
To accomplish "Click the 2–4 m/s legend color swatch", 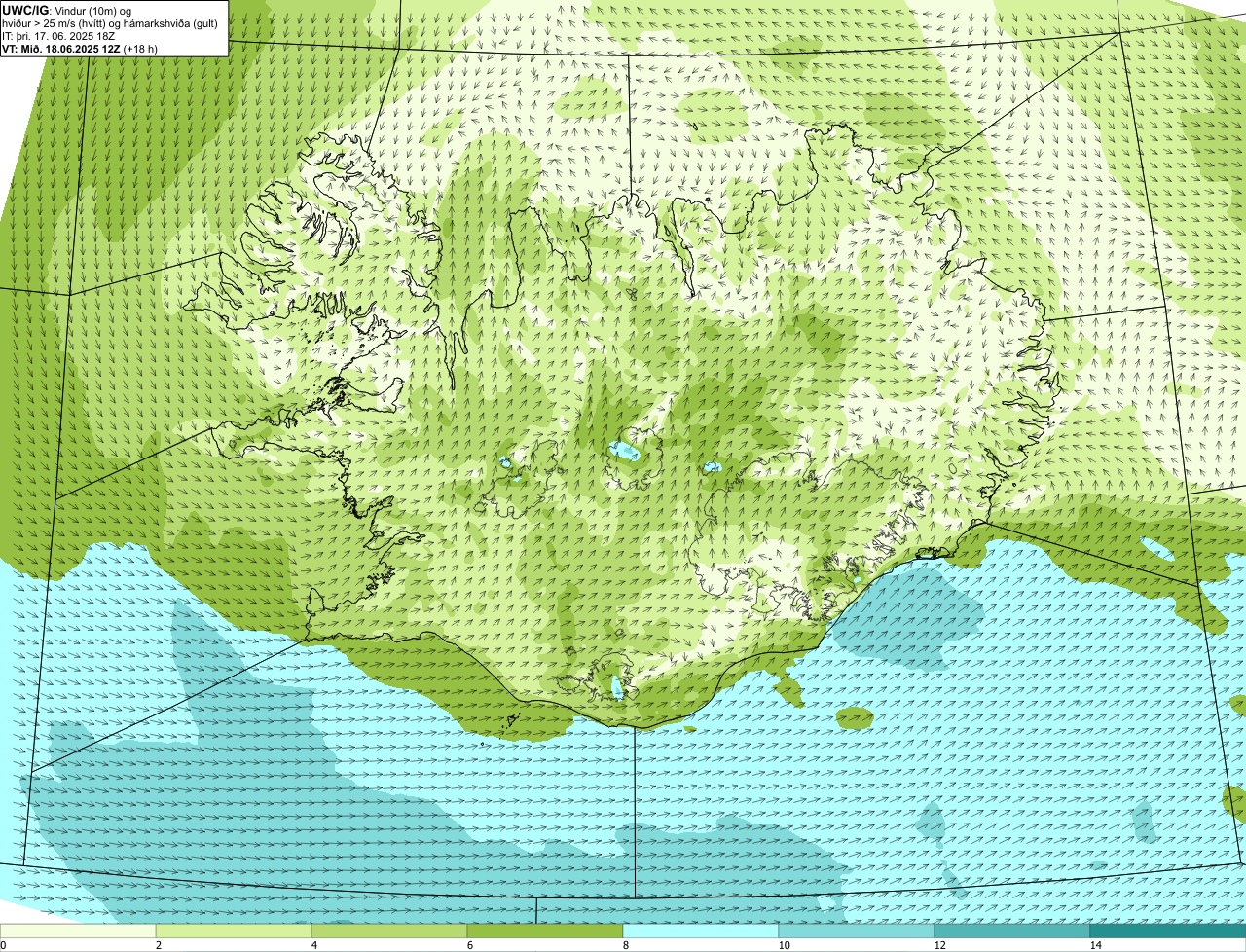I will 234,931.
